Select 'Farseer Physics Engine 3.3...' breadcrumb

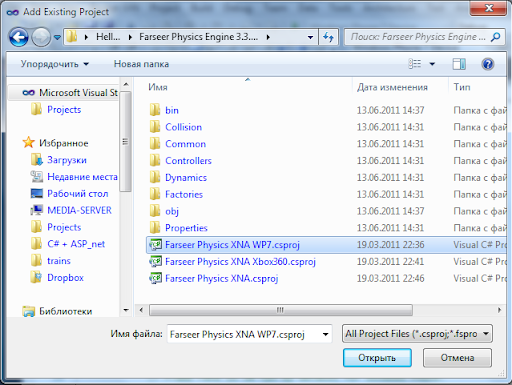pos(199,37)
